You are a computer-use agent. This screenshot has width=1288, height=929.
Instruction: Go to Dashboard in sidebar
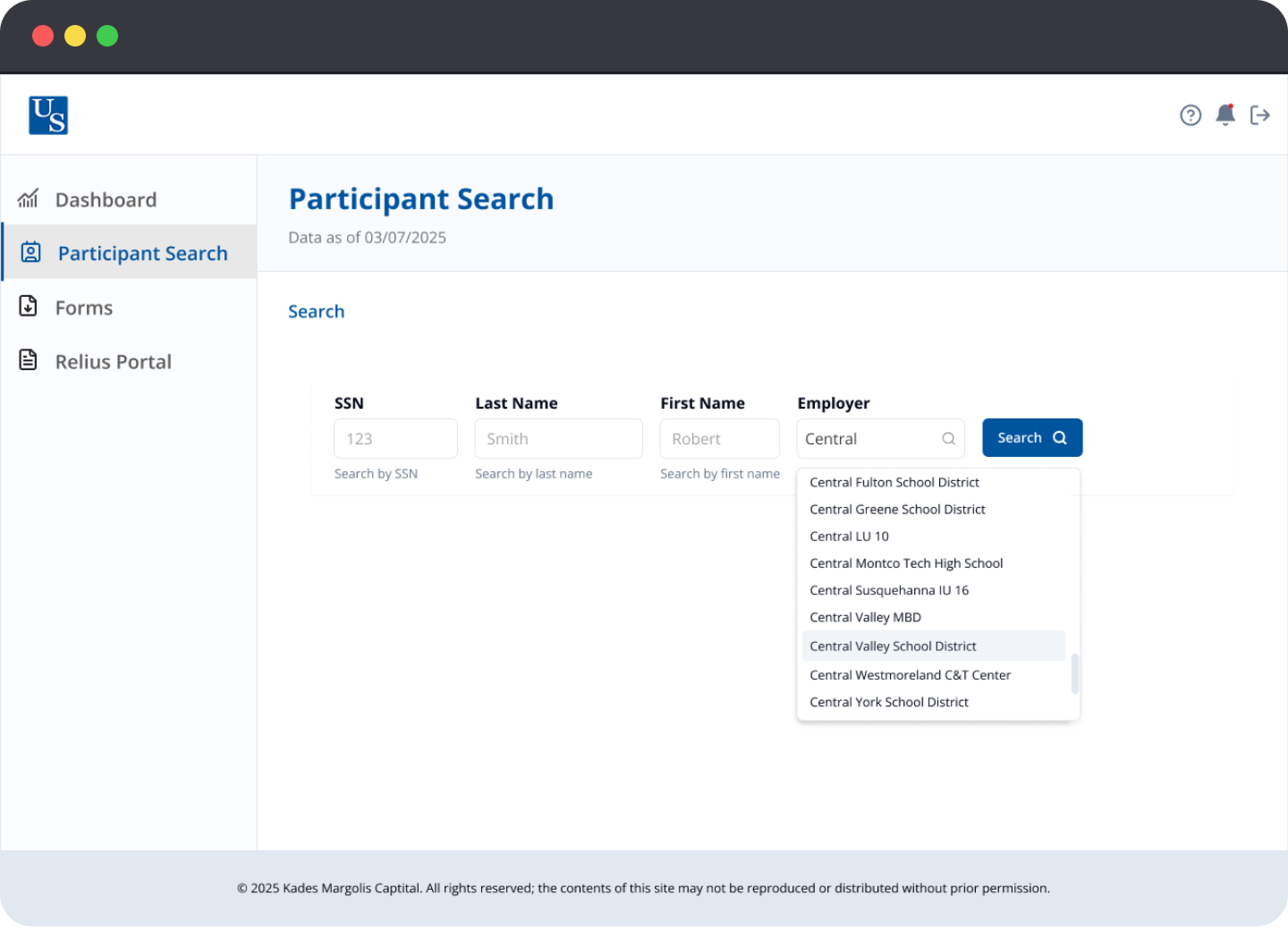(106, 200)
